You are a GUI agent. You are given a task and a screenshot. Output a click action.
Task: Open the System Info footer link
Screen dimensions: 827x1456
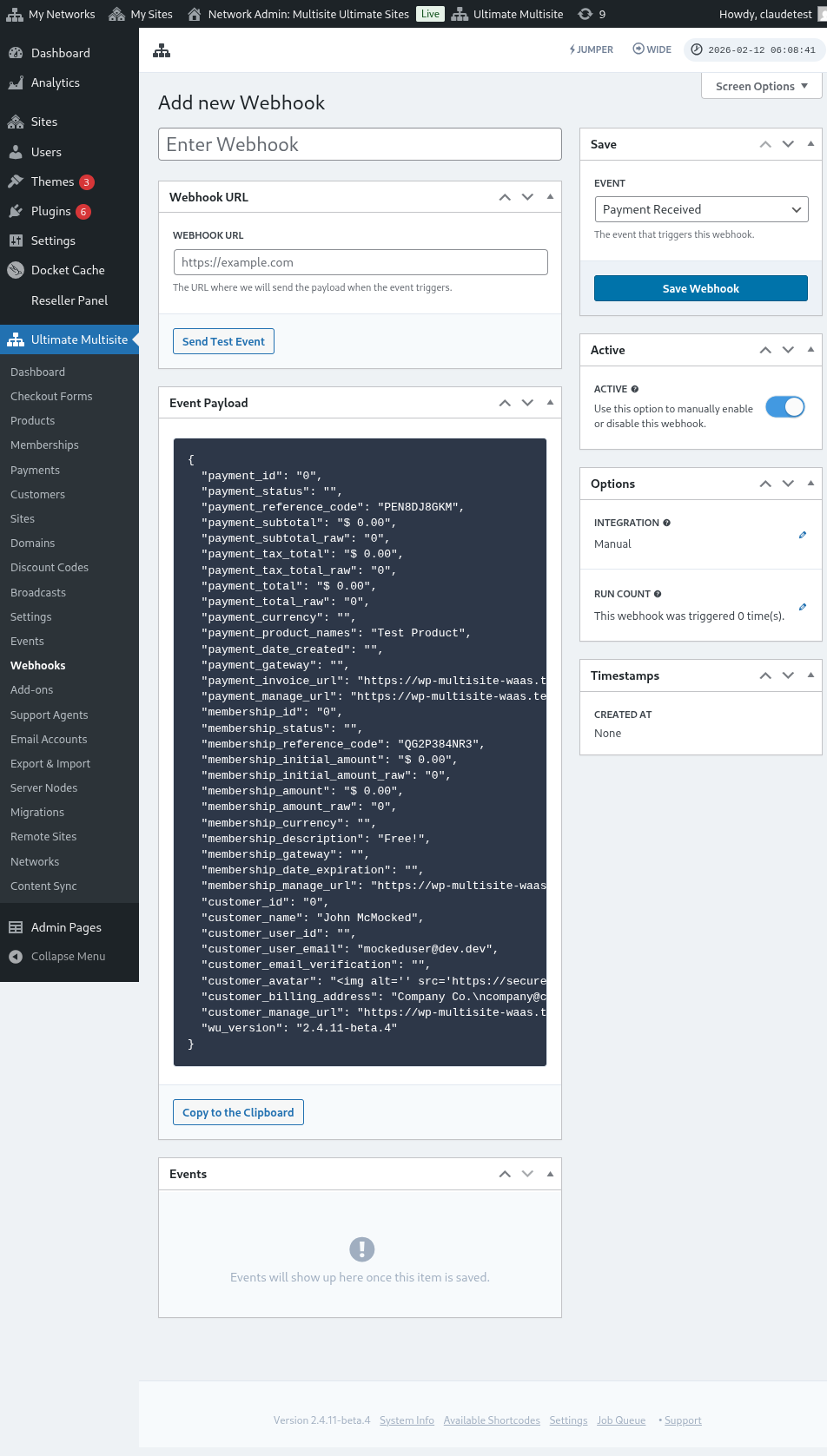[407, 1420]
